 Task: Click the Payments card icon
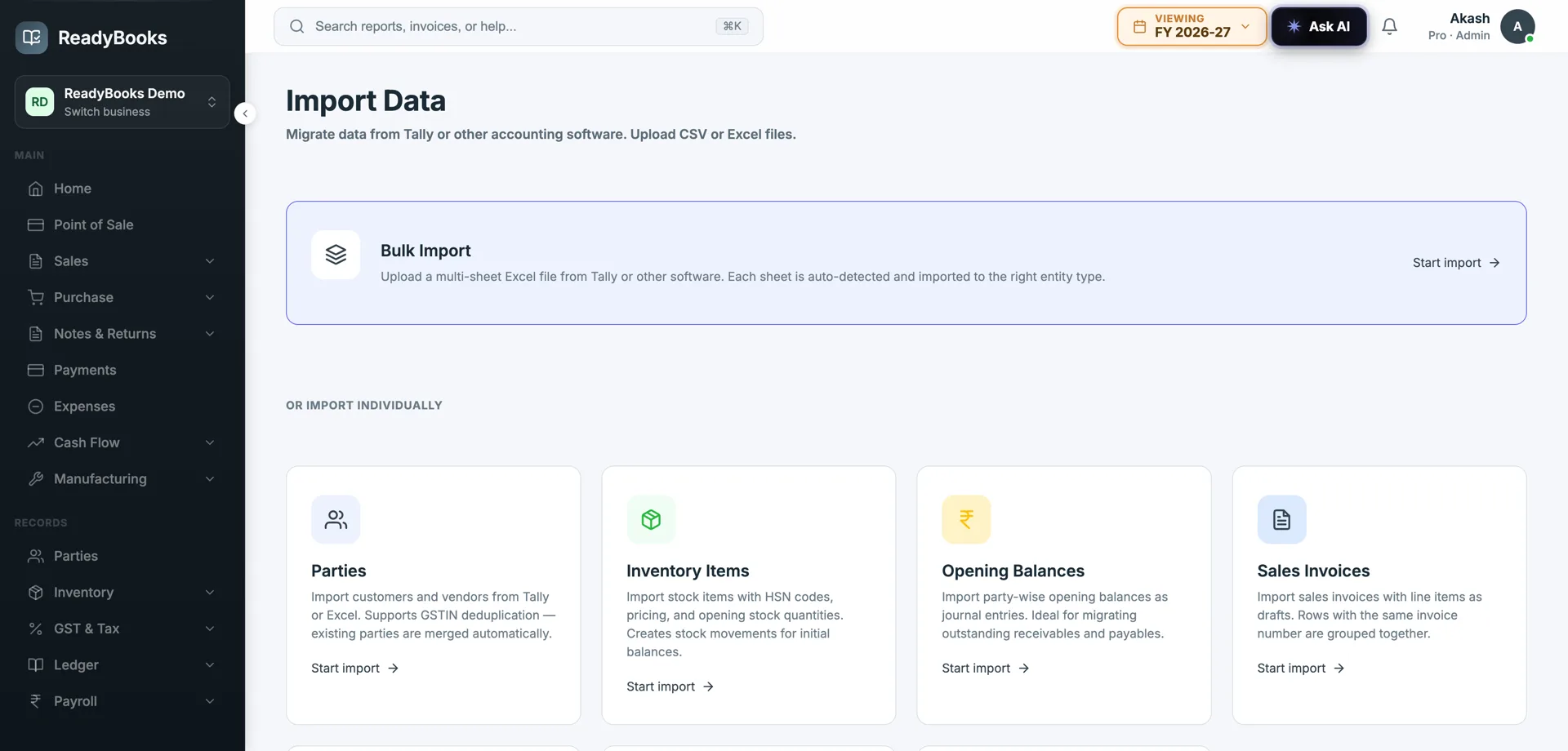point(35,370)
